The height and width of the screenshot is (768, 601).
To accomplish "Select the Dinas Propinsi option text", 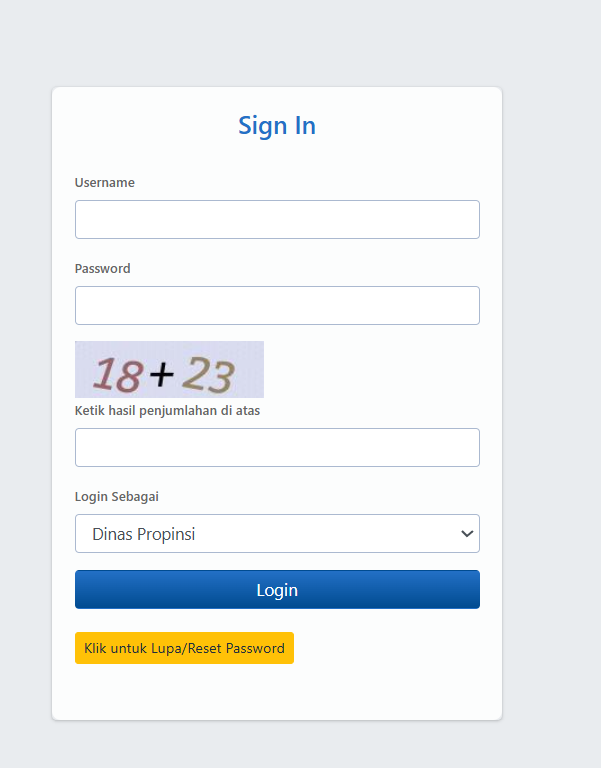I will click(x=143, y=534).
